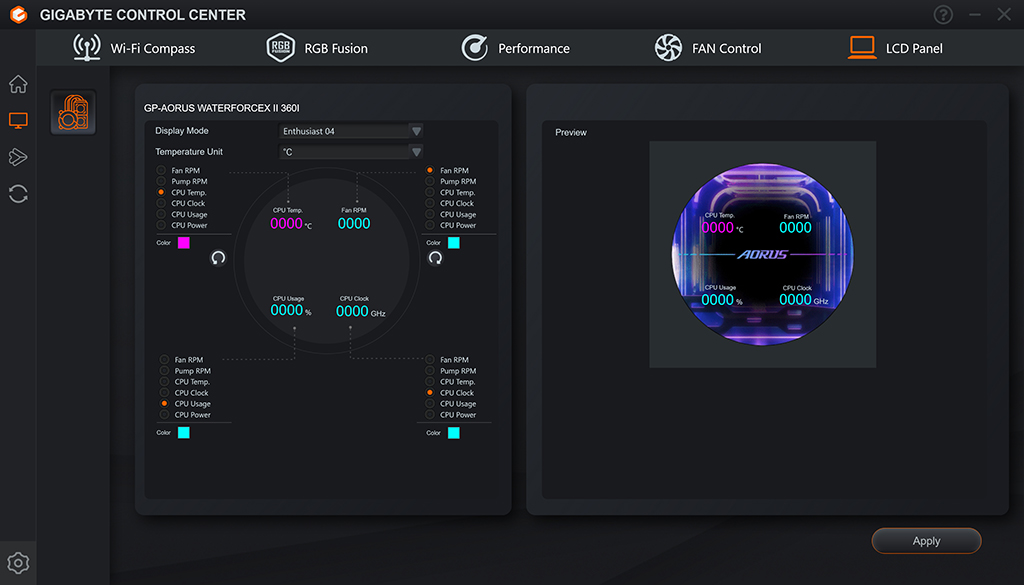Click the circular AORUS LCD preview image

point(763,254)
